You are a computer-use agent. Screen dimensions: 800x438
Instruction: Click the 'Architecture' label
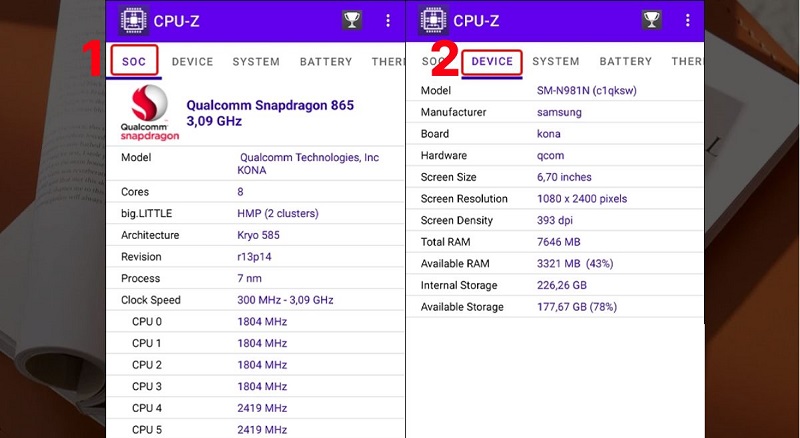pos(150,235)
